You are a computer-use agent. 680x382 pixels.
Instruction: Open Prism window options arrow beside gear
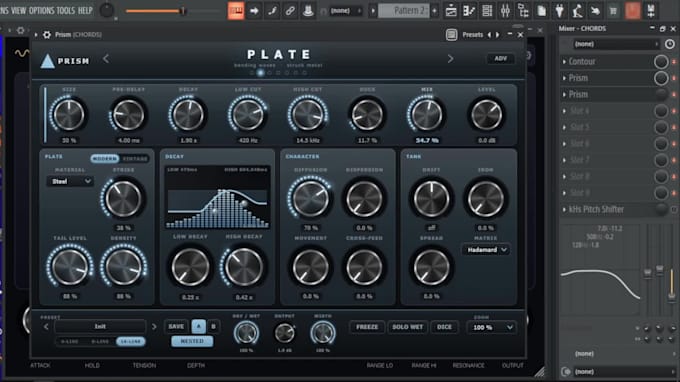pos(36,35)
